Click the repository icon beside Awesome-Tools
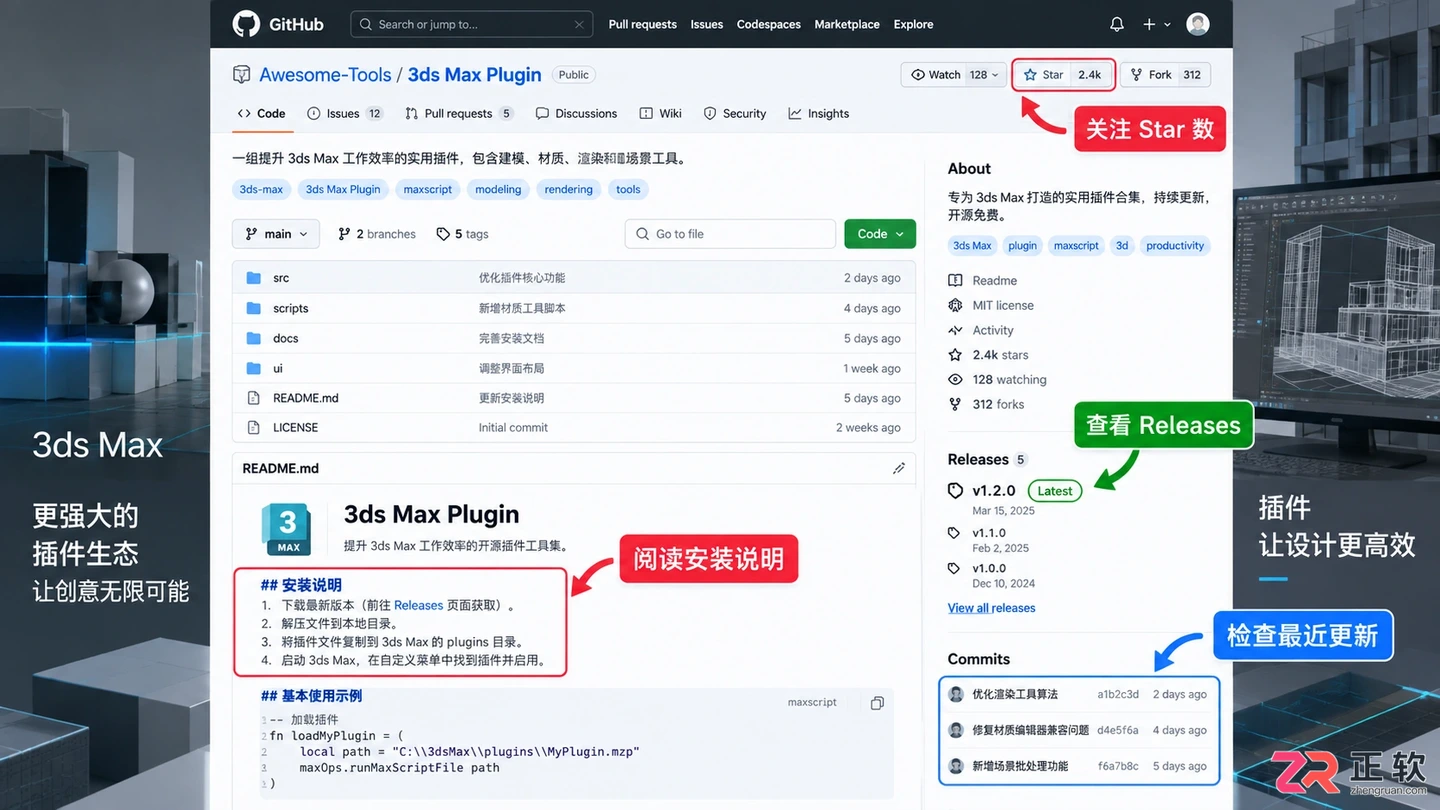Viewport: 1440px width, 810px height. [241, 75]
